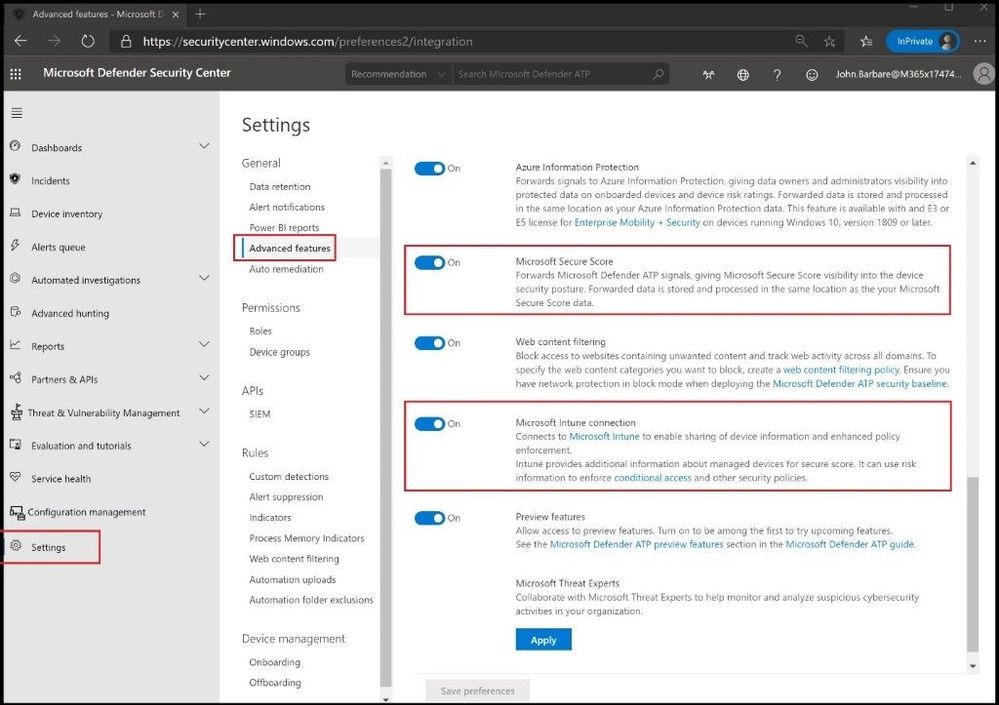Open a new browser tab with the plus button

[x=200, y=13]
